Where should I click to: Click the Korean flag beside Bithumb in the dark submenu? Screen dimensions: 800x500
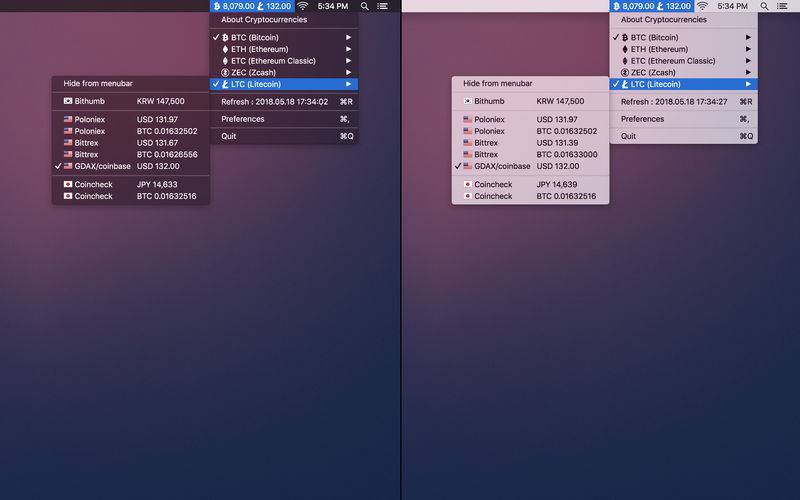pyautogui.click(x=68, y=101)
